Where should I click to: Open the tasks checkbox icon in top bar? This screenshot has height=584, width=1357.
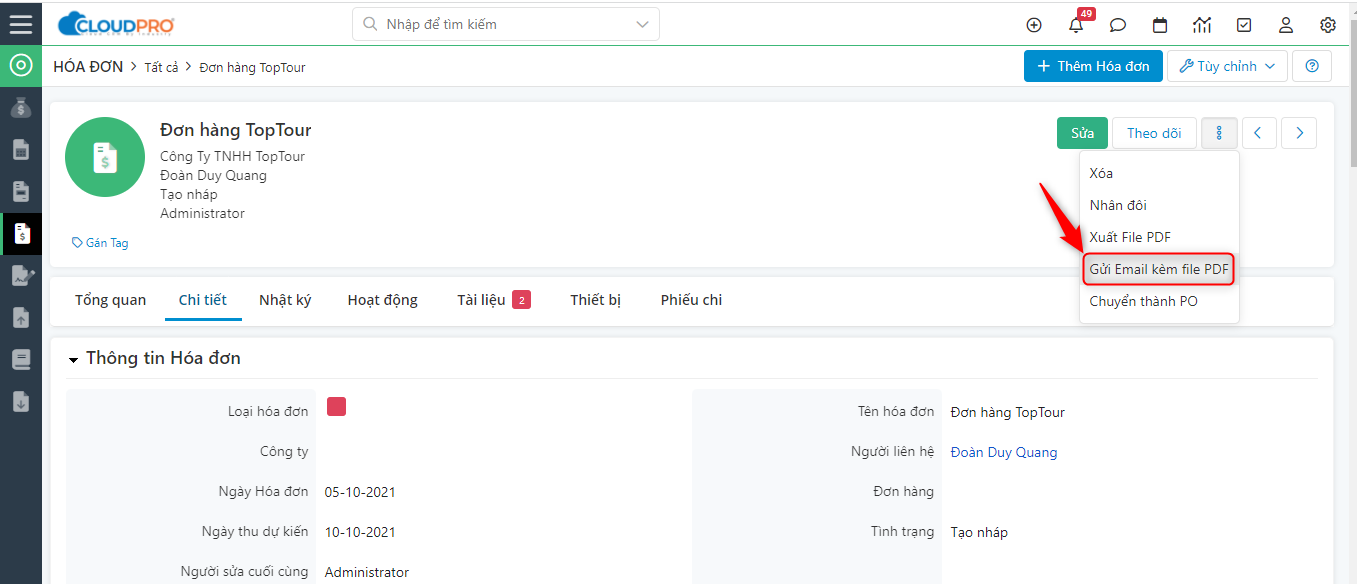coord(1244,25)
